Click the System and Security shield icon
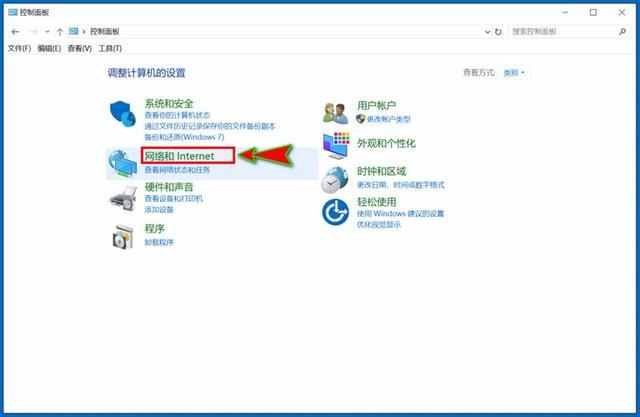Viewport: 640px width, 417px height. point(123,114)
